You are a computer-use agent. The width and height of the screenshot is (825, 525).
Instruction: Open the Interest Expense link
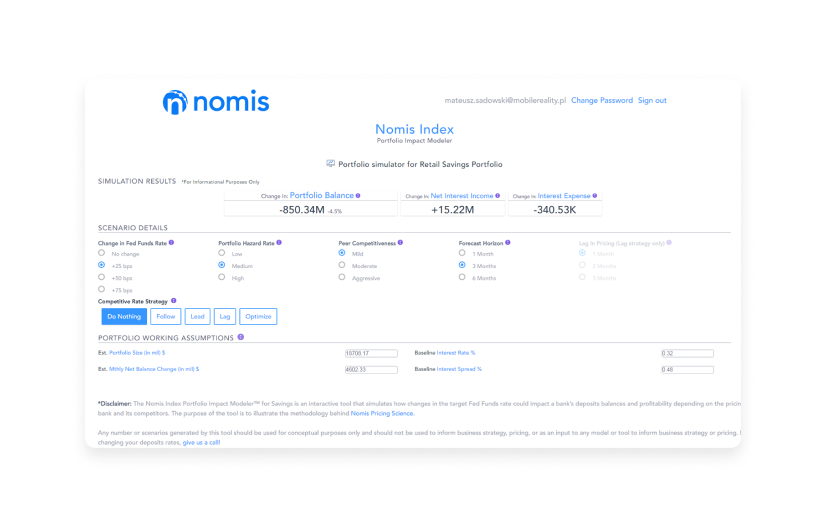point(564,196)
